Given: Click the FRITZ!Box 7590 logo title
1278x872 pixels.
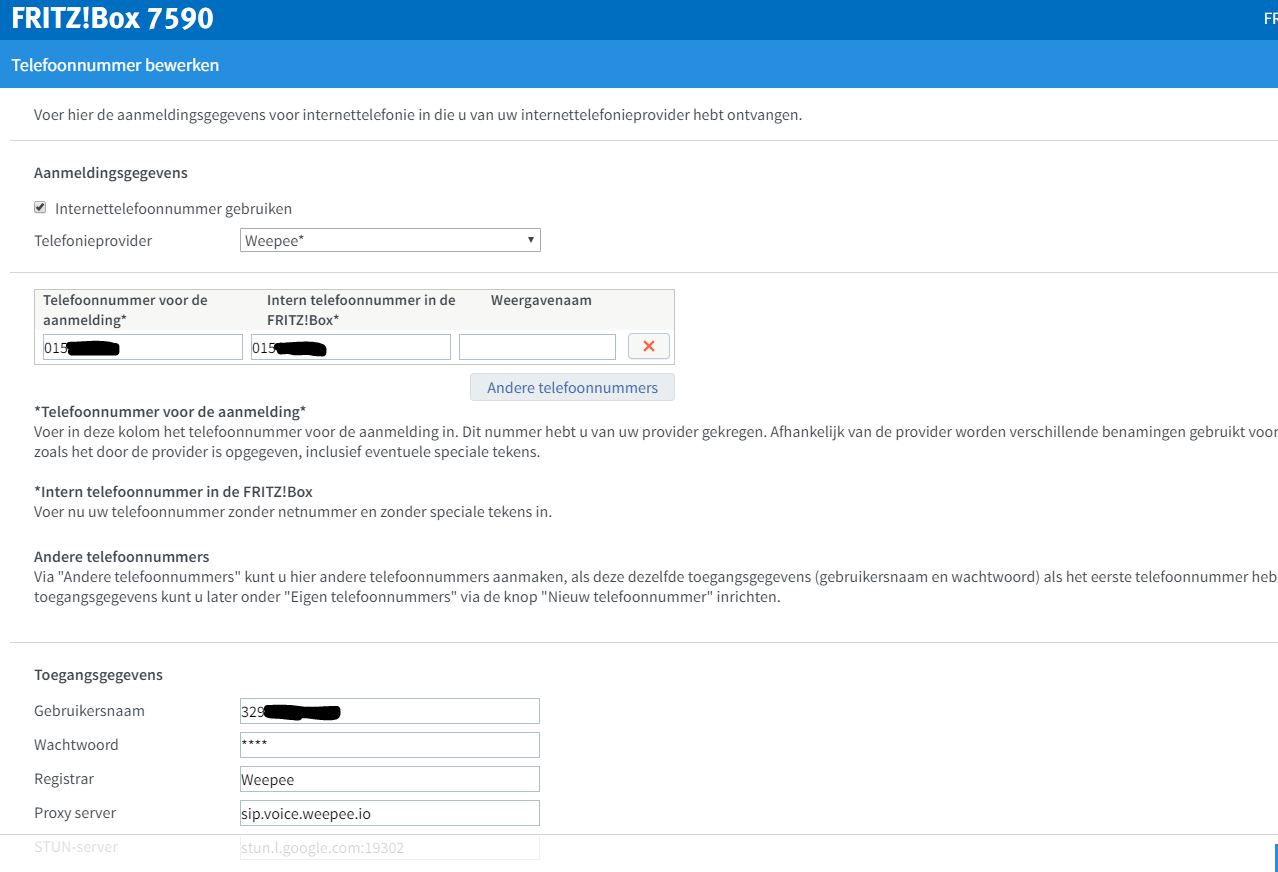Looking at the screenshot, I should click(x=112, y=19).
